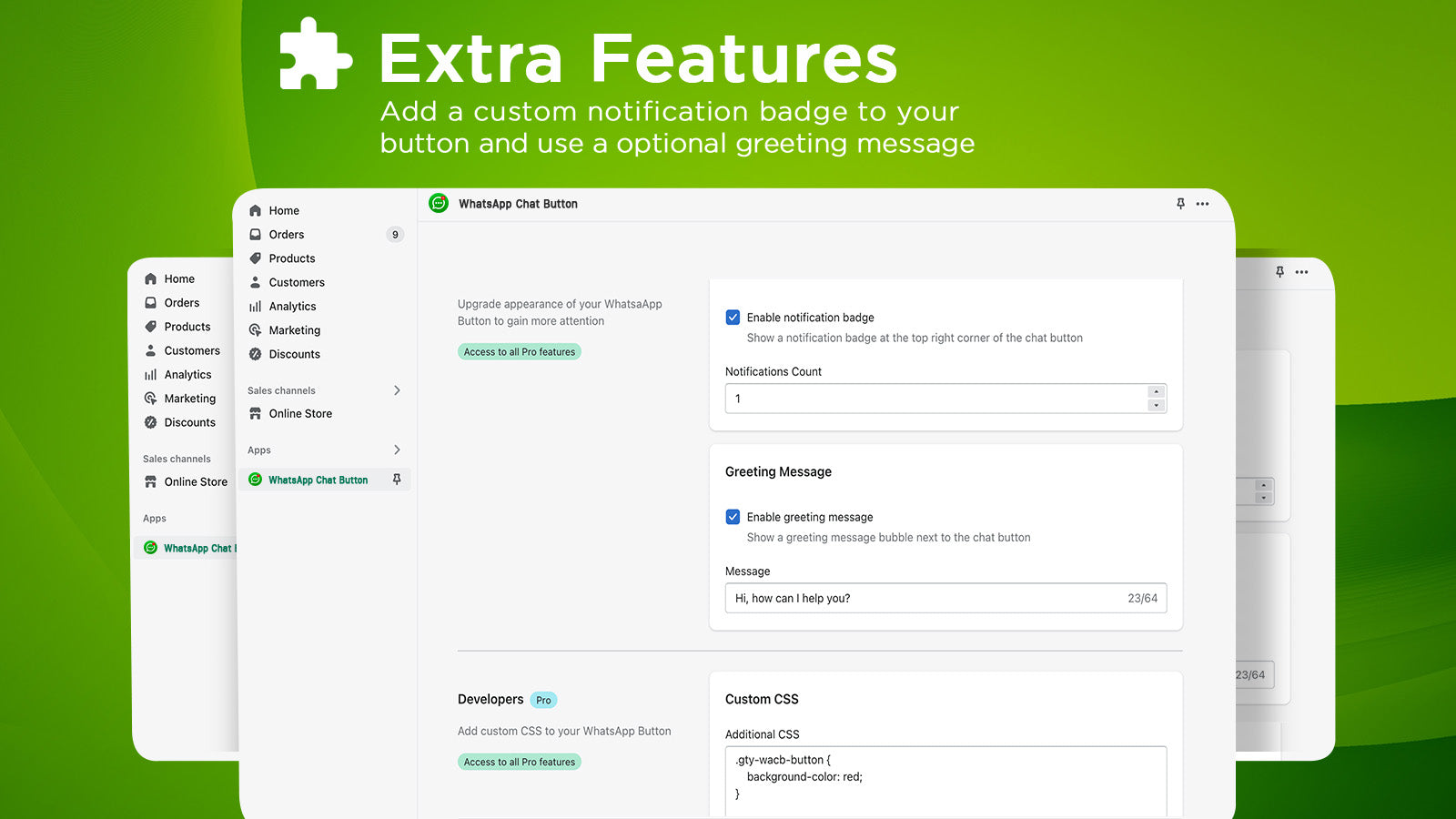This screenshot has height=819, width=1456.
Task: Click the Pro badge next to Developers
Action: pos(542,700)
